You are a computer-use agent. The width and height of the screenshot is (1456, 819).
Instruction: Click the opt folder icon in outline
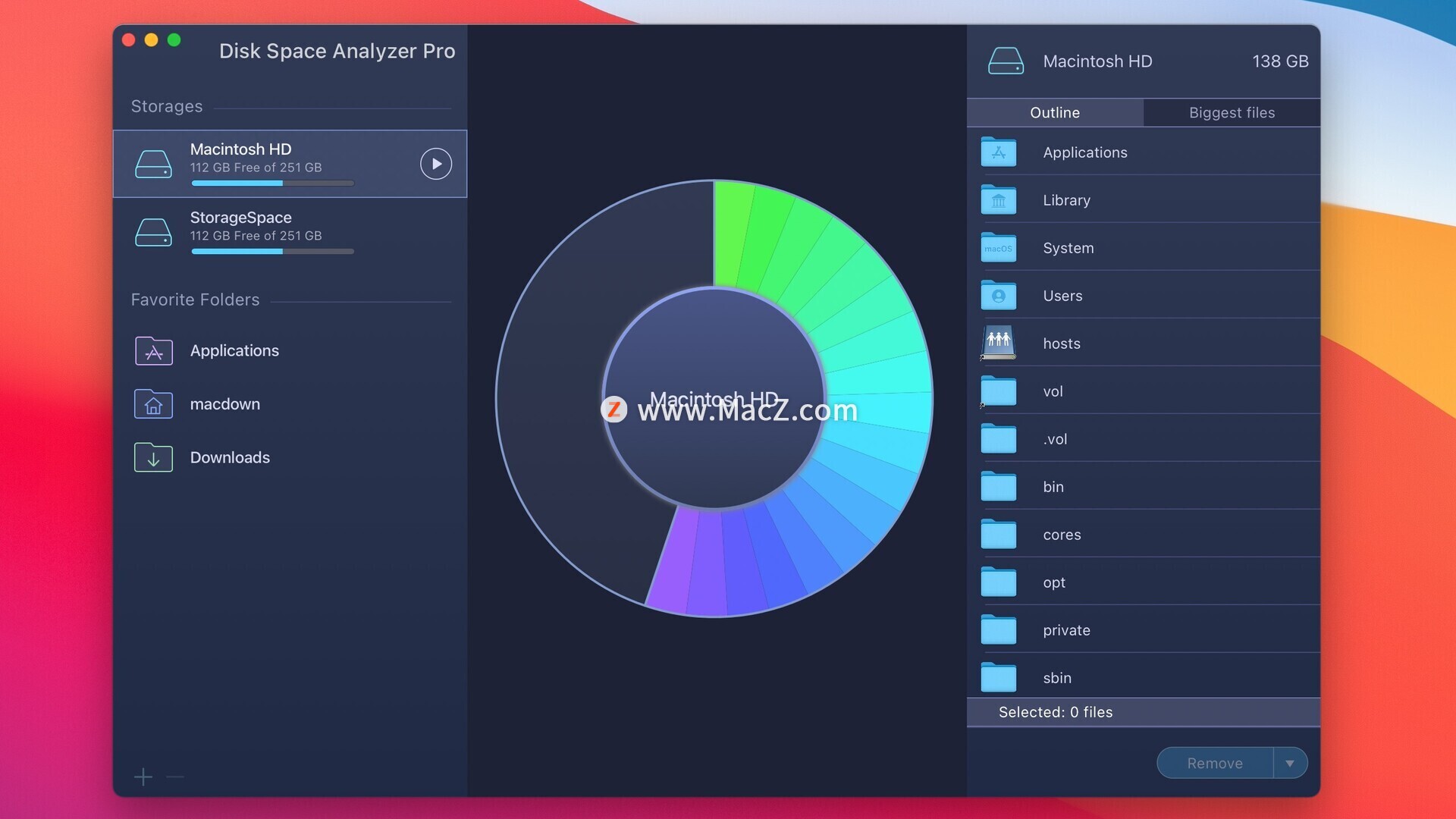pyautogui.click(x=998, y=582)
